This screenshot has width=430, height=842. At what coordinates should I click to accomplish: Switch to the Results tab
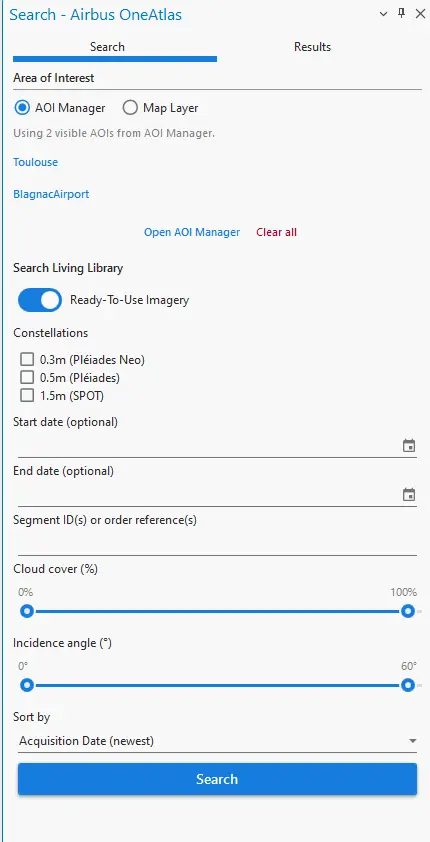(312, 47)
